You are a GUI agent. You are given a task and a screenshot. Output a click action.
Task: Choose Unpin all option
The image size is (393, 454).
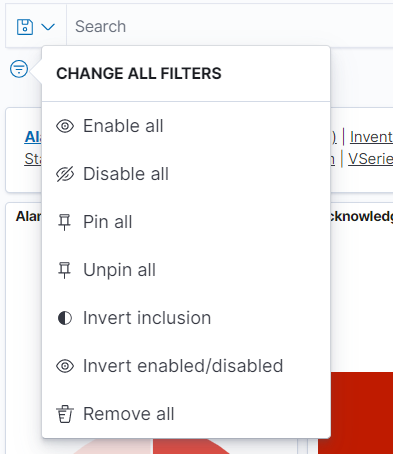(186, 270)
